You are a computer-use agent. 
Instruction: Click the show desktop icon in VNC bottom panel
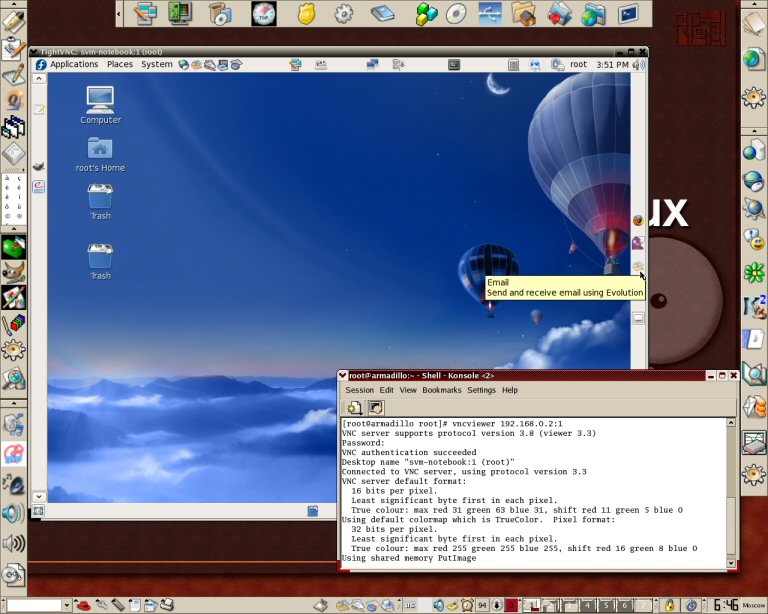click(38, 511)
